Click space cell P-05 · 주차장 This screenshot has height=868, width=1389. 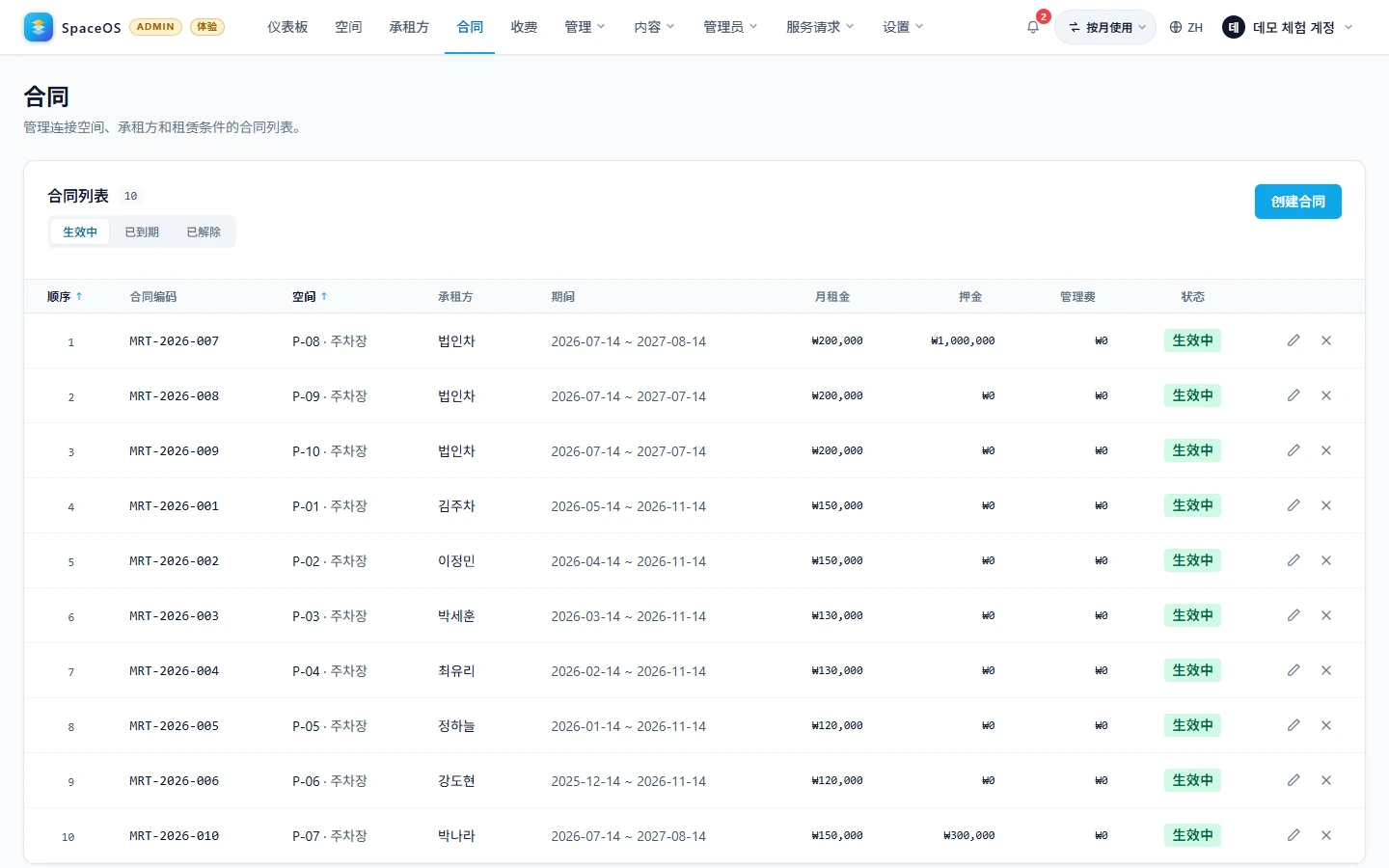[x=330, y=726]
